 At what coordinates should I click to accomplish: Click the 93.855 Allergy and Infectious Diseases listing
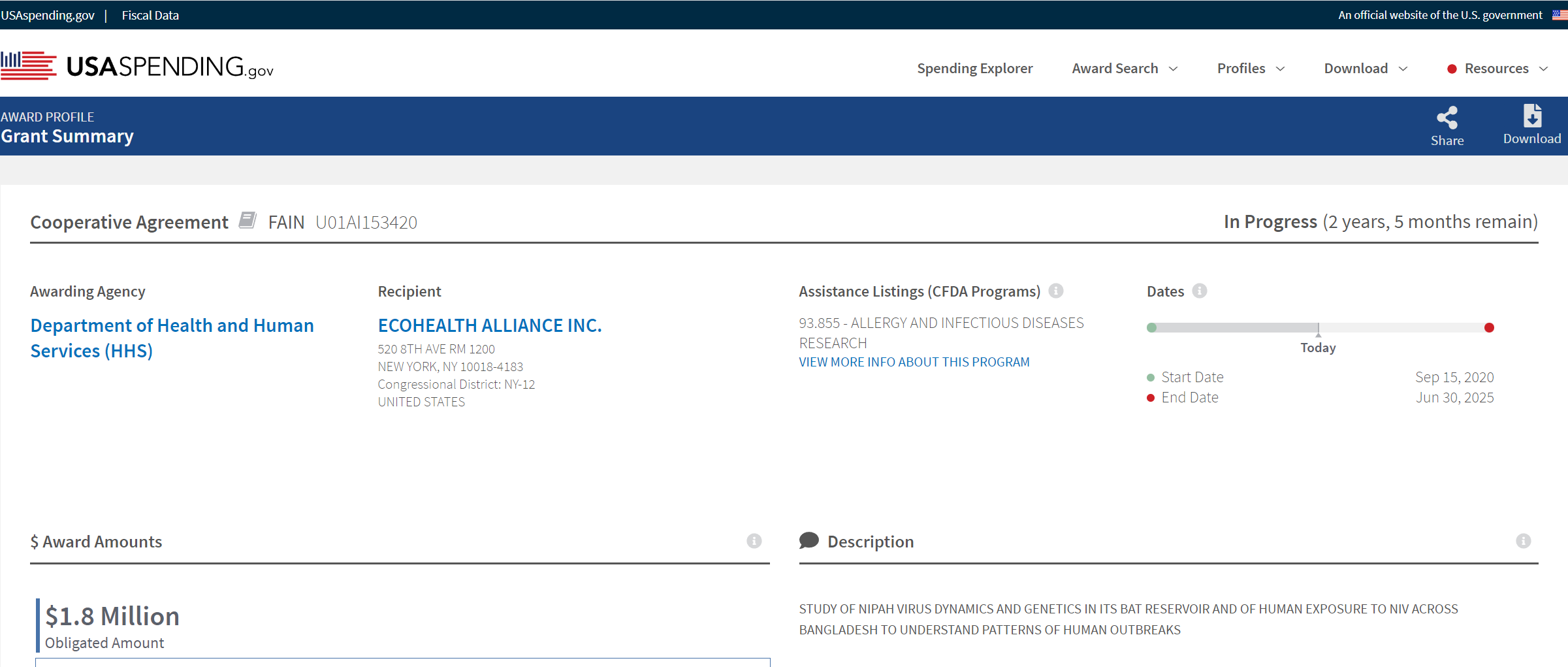coord(941,333)
